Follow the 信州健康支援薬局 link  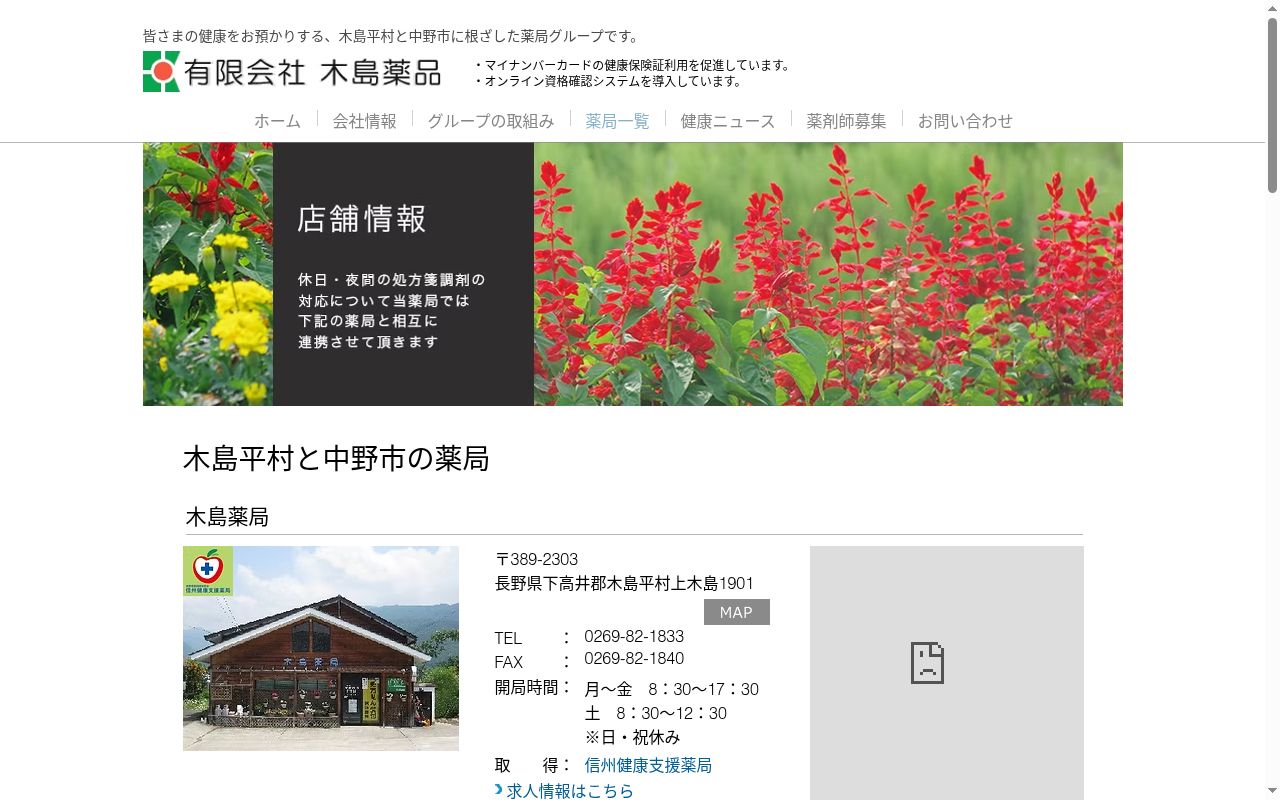(x=648, y=765)
